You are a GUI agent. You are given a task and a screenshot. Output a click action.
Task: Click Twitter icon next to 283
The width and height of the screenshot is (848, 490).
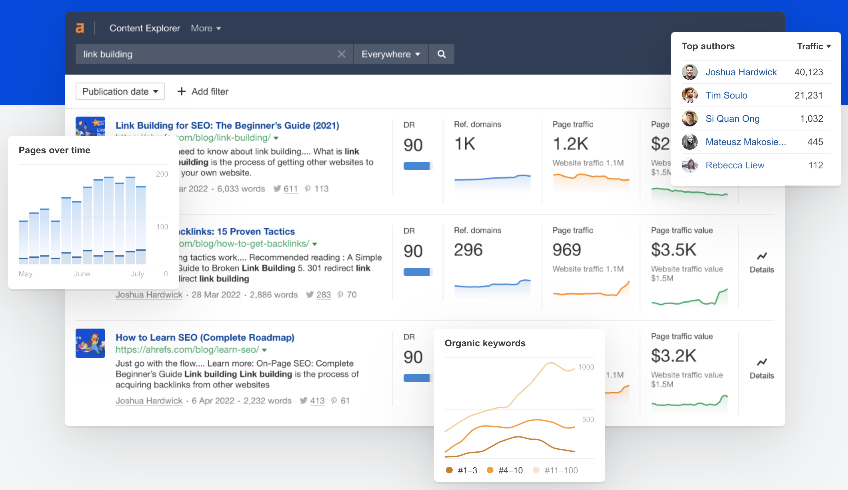[310, 295]
